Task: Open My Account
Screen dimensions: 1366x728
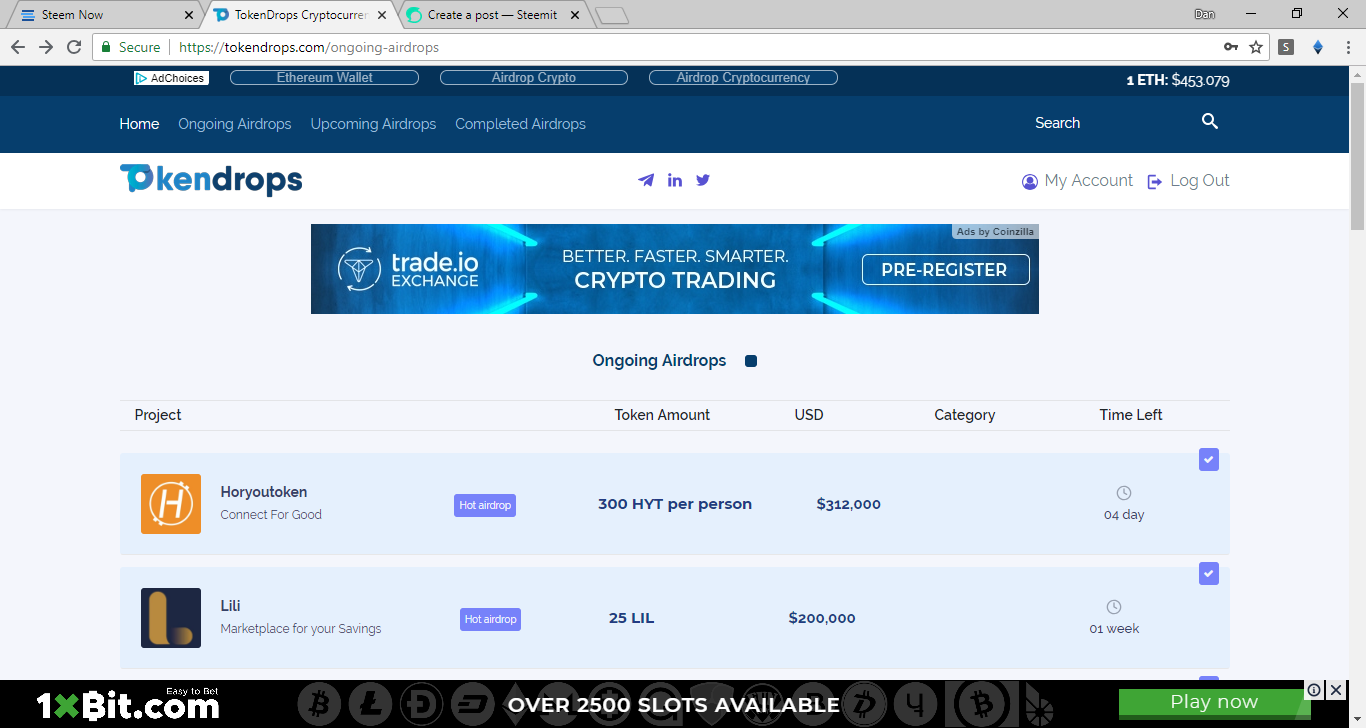Action: click(x=1077, y=181)
